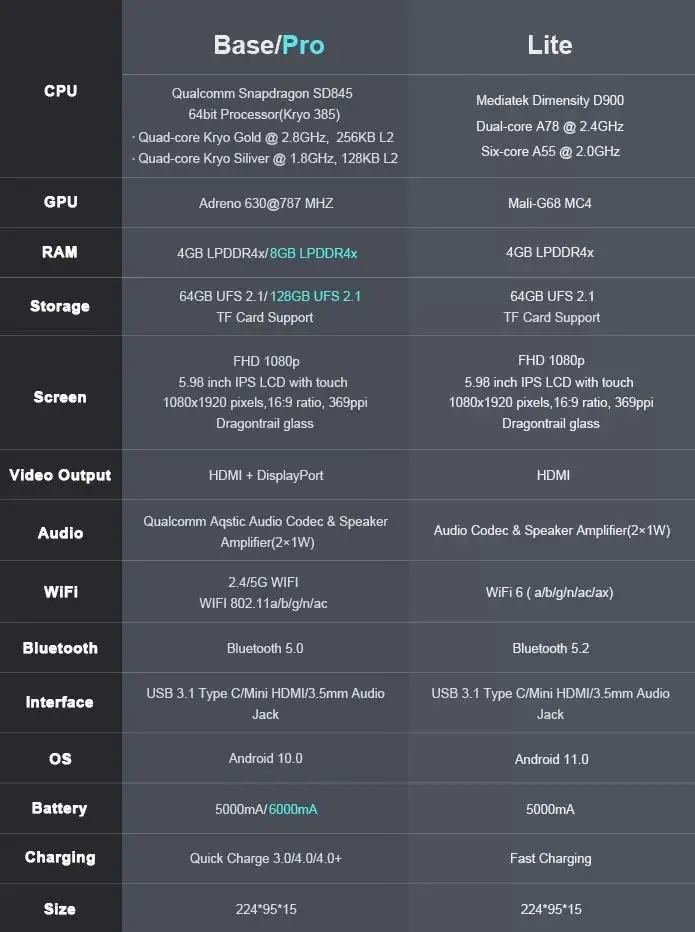Select the Storage row label
This screenshot has width=695, height=932.
(60, 306)
